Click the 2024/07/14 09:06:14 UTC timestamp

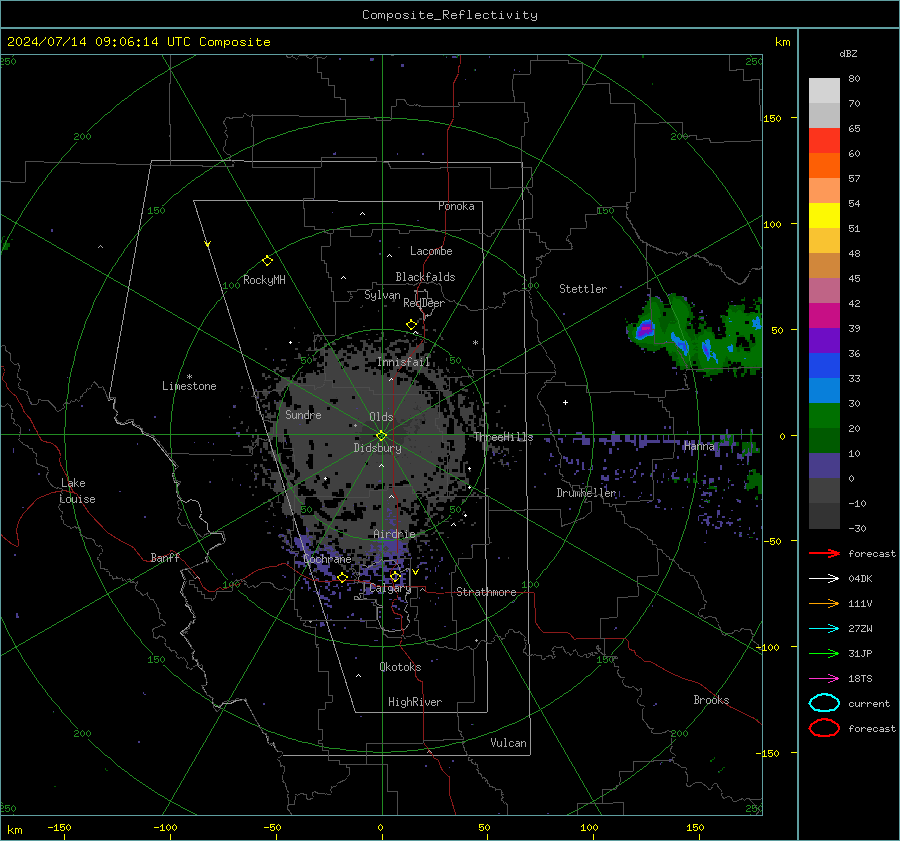pos(139,42)
